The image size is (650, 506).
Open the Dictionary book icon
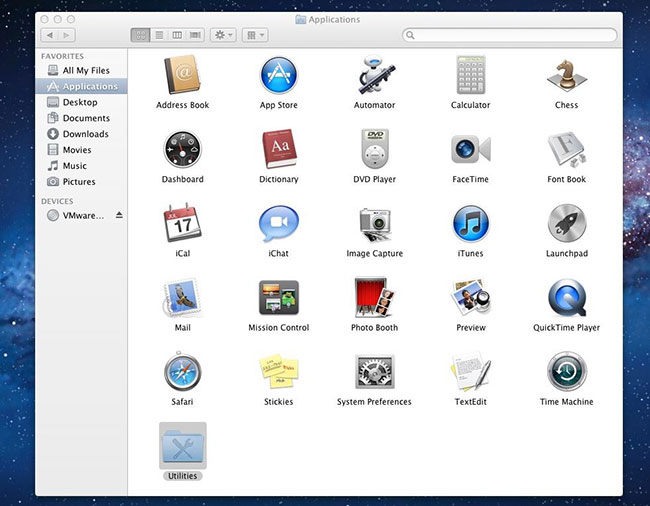point(279,149)
